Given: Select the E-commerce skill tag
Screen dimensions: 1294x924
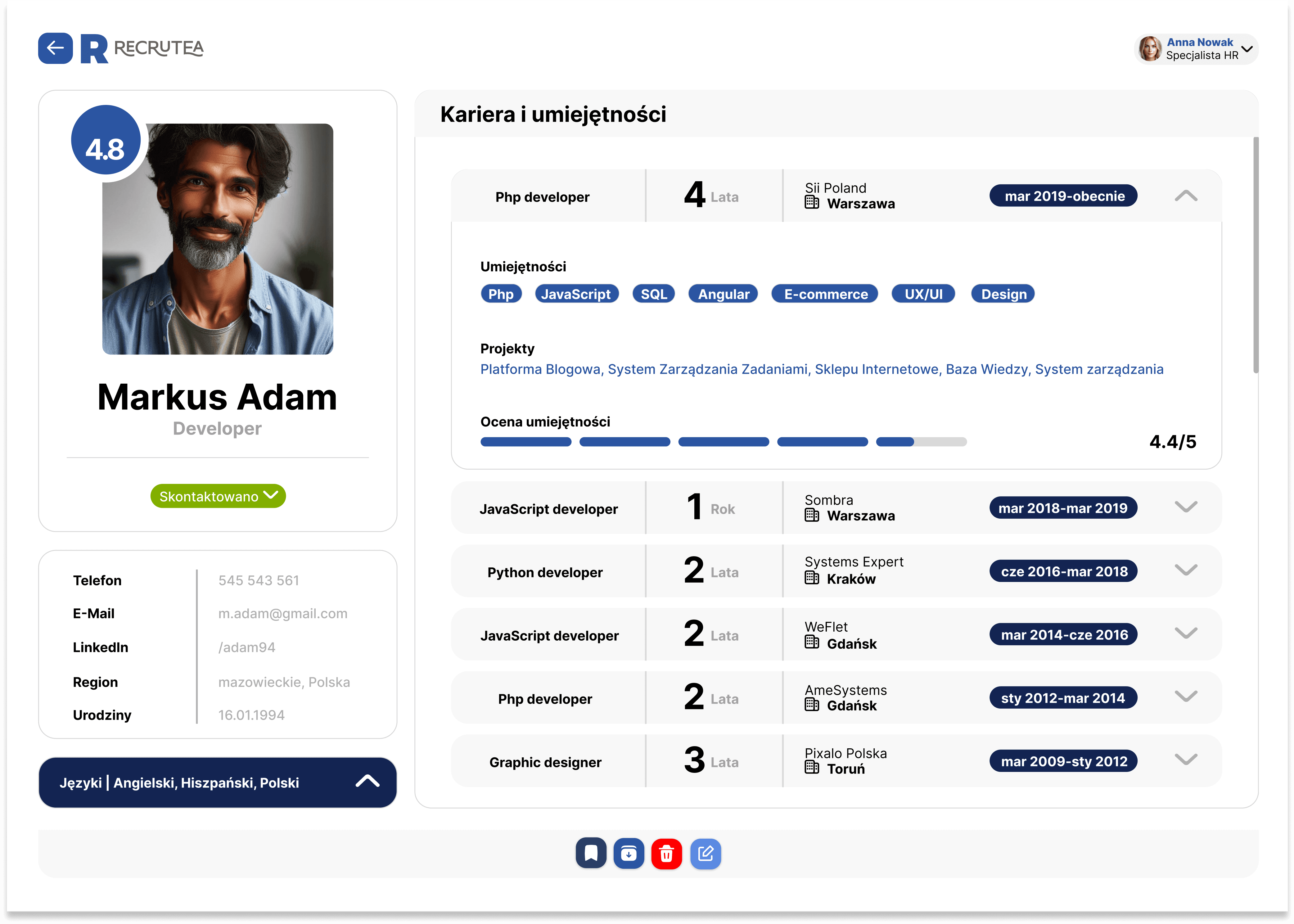Looking at the screenshot, I should (825, 294).
